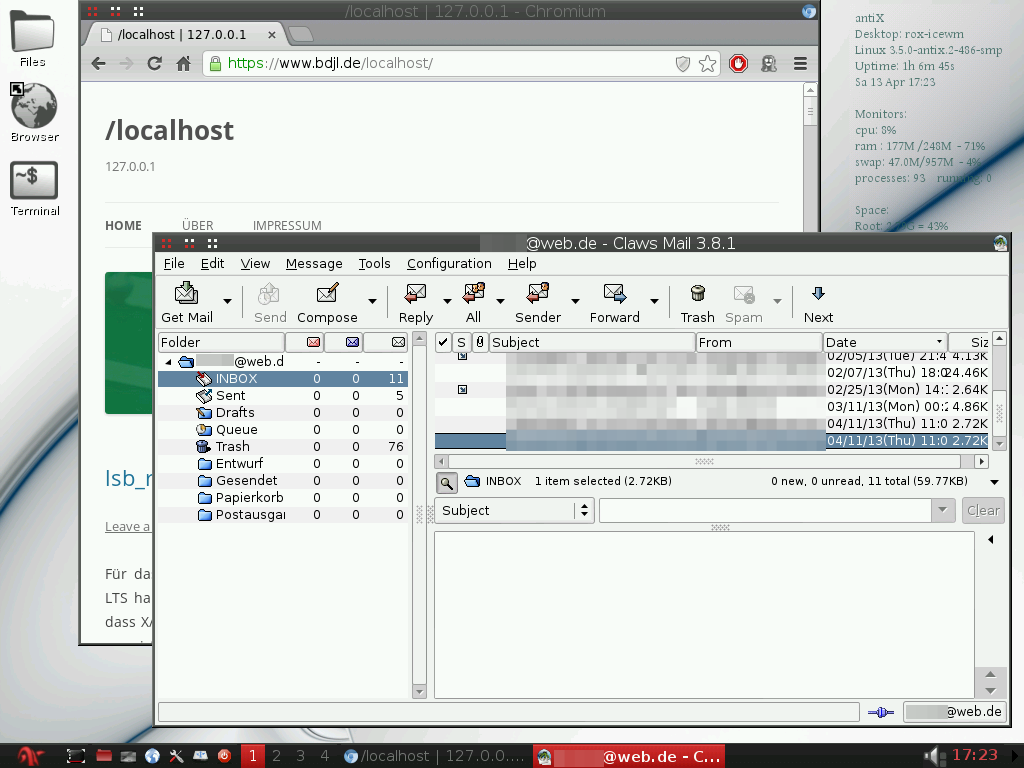The width and height of the screenshot is (1024, 768).
Task: Open the Subject search type combo box
Action: pyautogui.click(x=516, y=510)
